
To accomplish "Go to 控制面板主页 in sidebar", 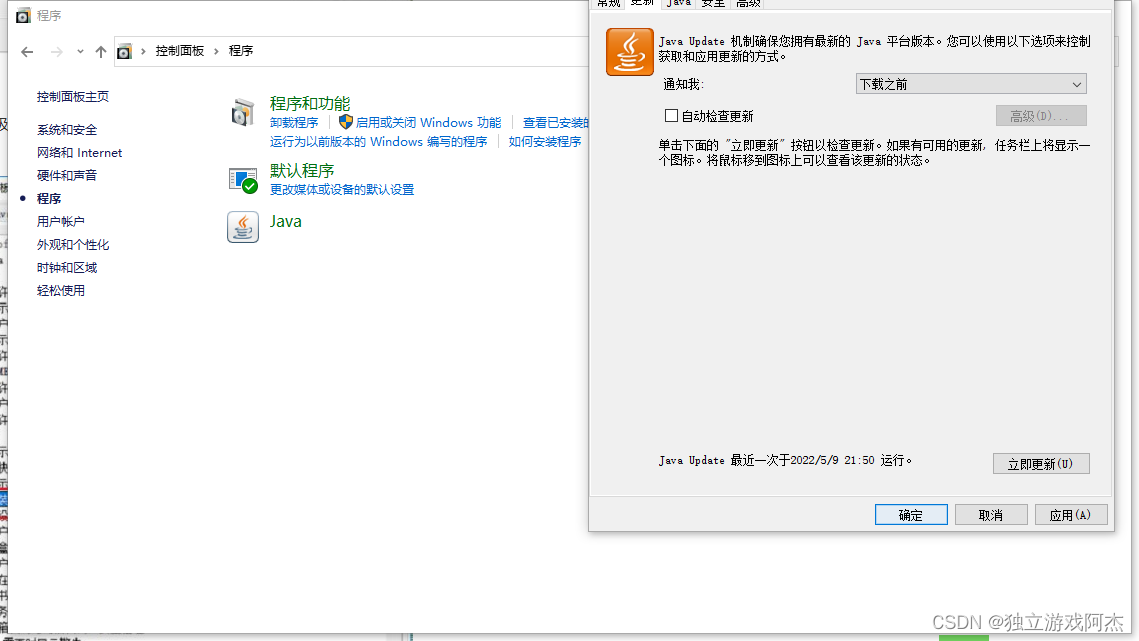I will click(73, 97).
